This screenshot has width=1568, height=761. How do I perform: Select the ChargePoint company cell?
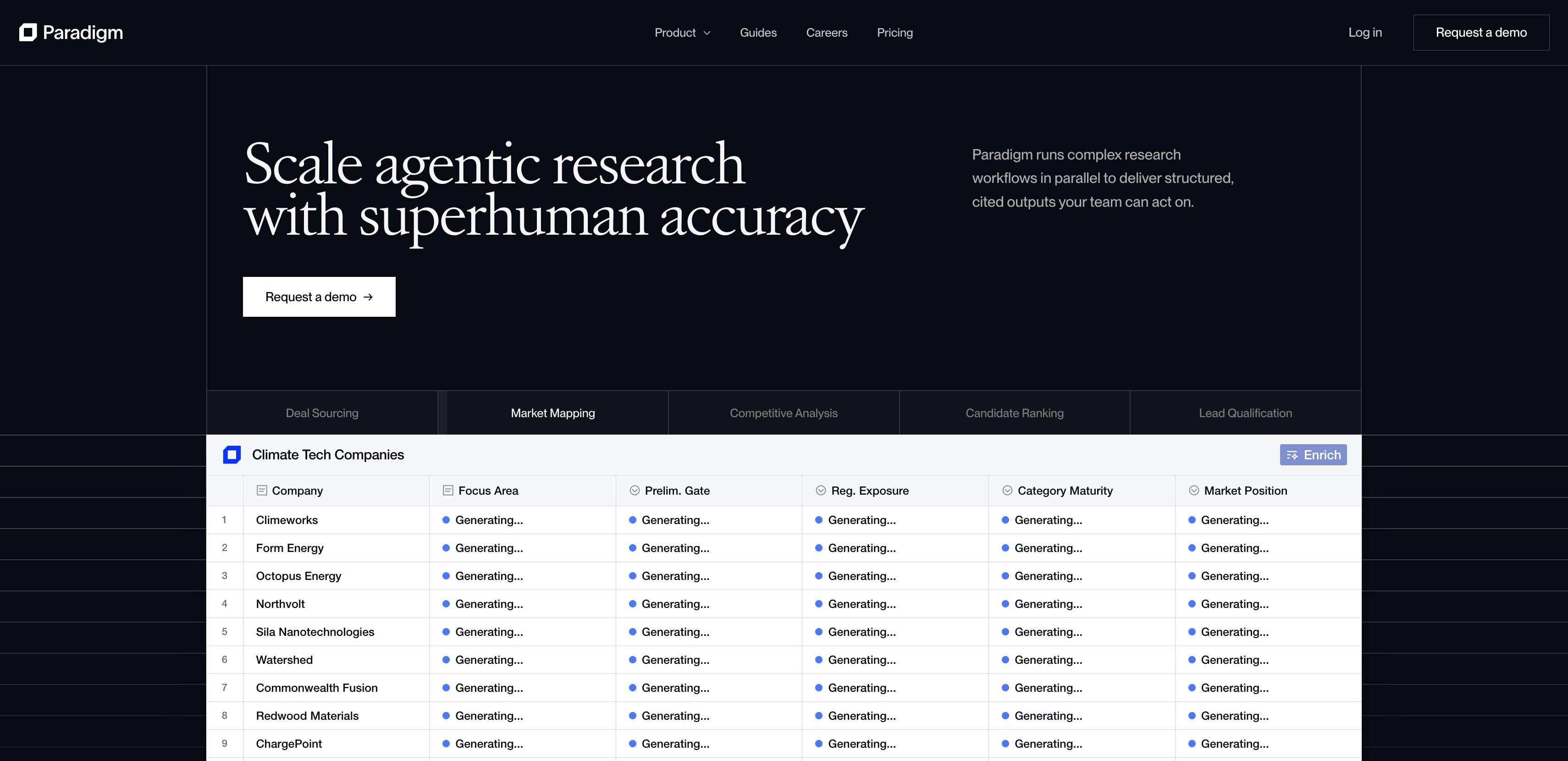tap(336, 744)
